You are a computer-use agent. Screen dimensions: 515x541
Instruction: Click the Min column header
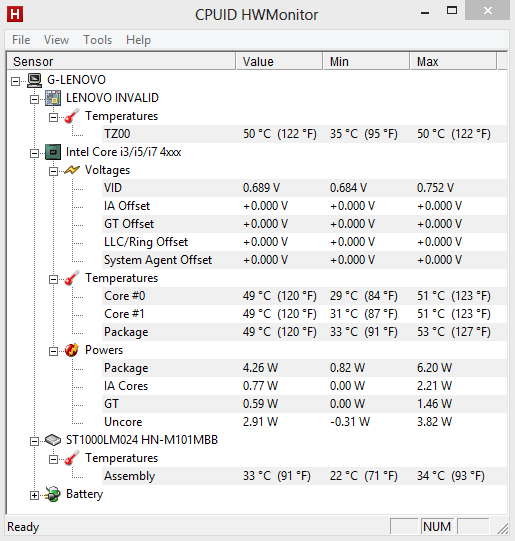(366, 61)
